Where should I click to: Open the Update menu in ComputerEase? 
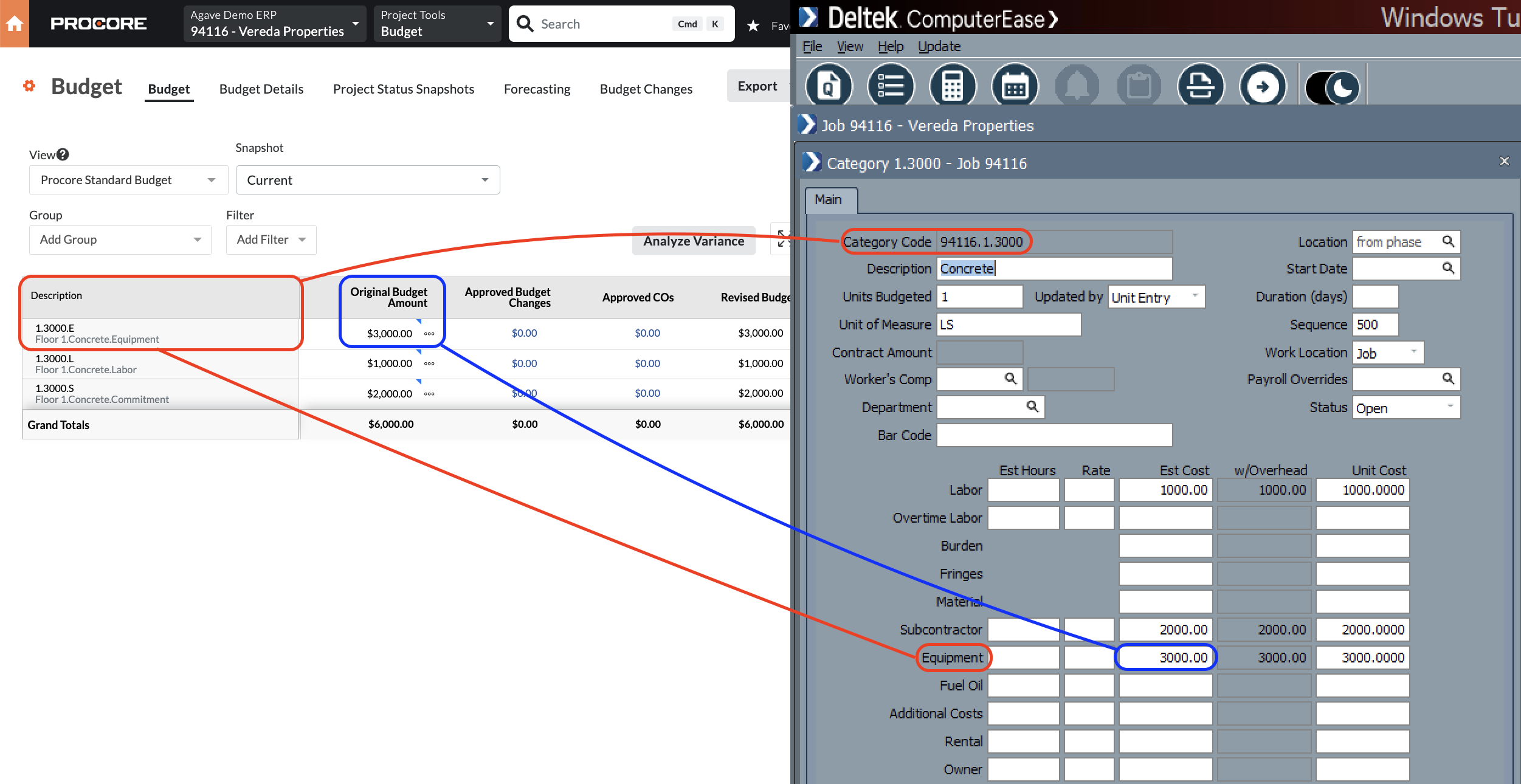939,46
